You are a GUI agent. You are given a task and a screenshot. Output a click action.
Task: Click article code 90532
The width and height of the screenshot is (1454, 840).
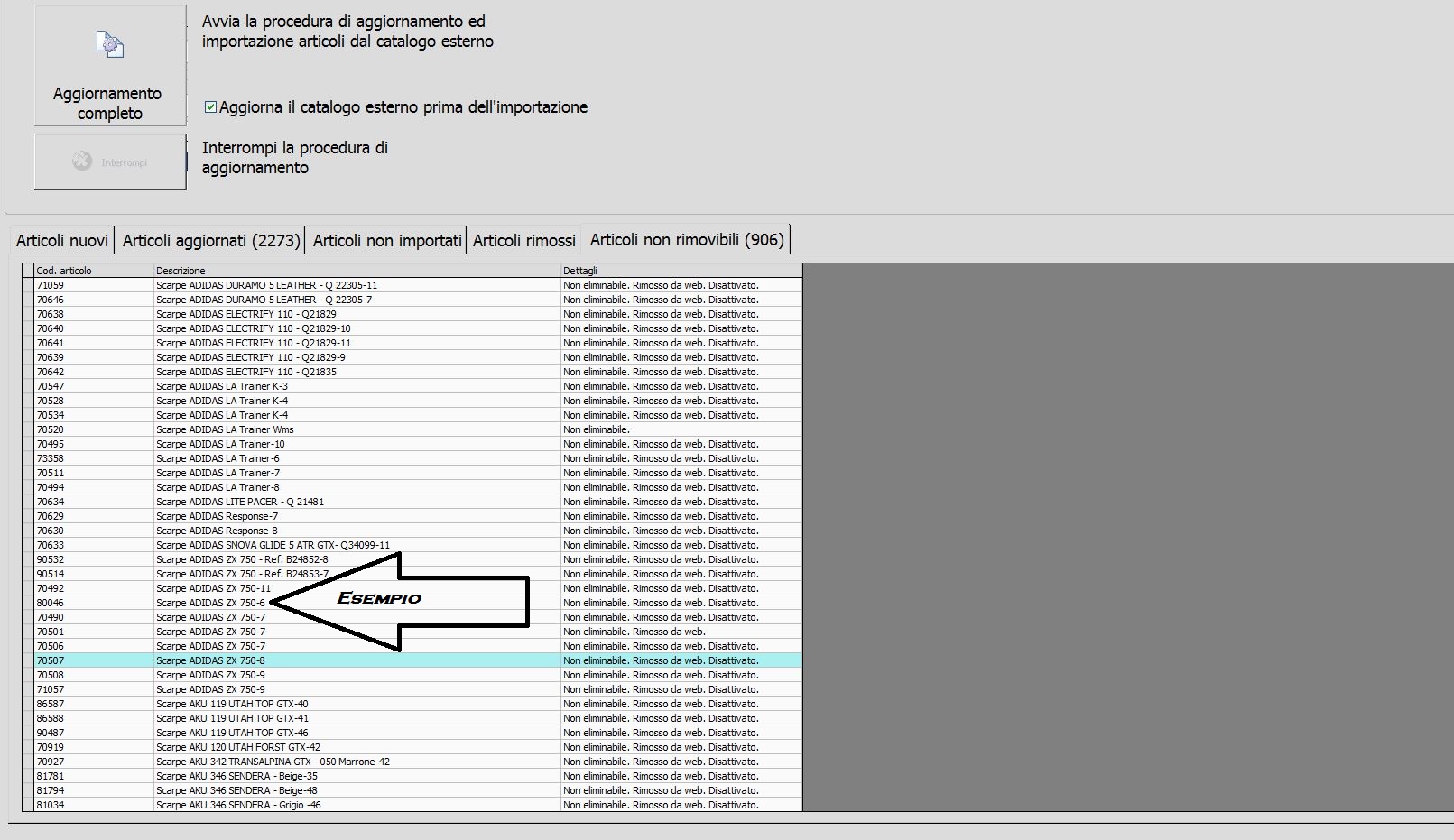click(51, 559)
